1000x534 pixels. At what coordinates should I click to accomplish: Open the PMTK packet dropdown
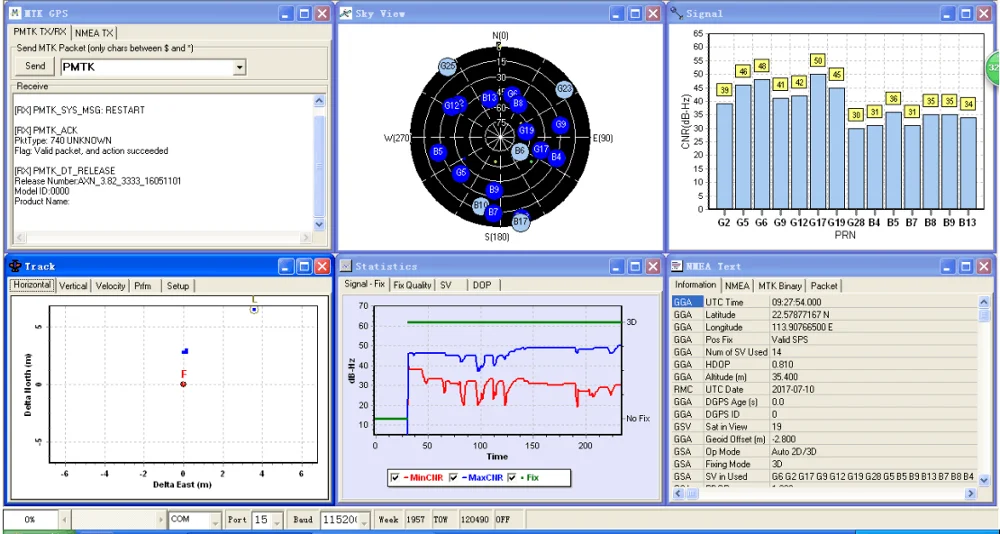(239, 67)
